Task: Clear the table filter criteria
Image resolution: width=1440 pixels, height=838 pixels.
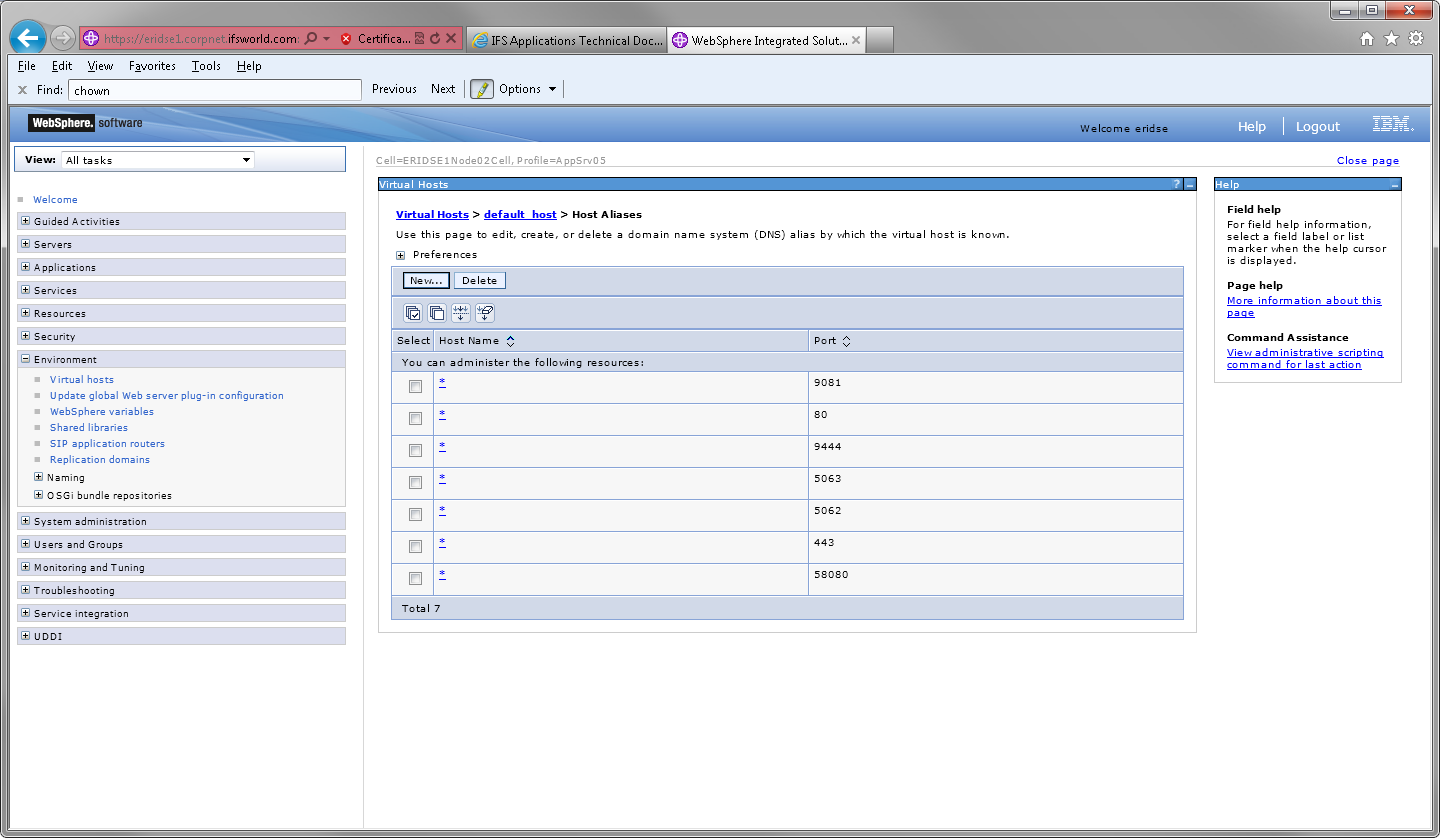Action: tap(485, 312)
